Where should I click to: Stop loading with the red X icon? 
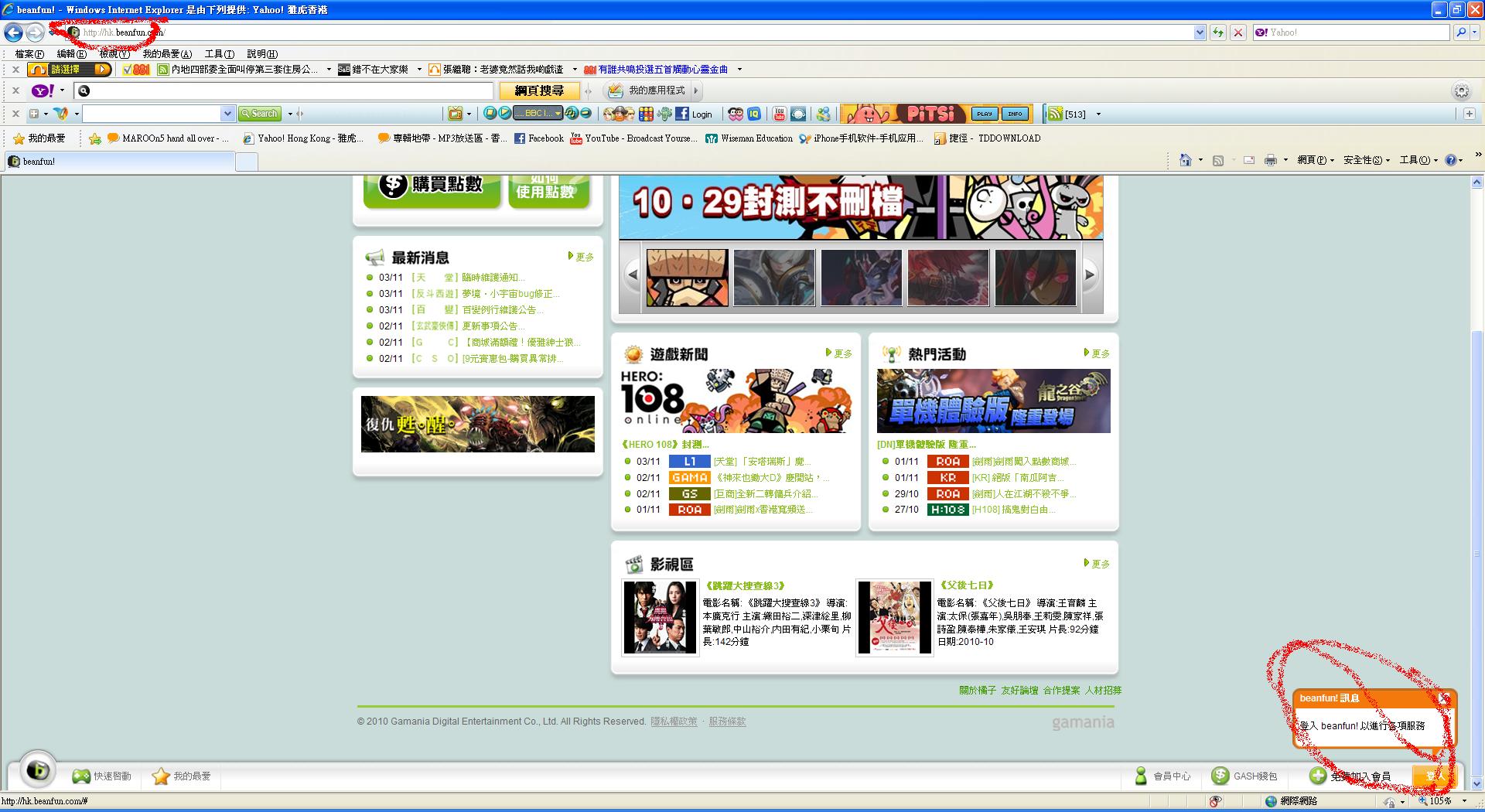click(1238, 32)
